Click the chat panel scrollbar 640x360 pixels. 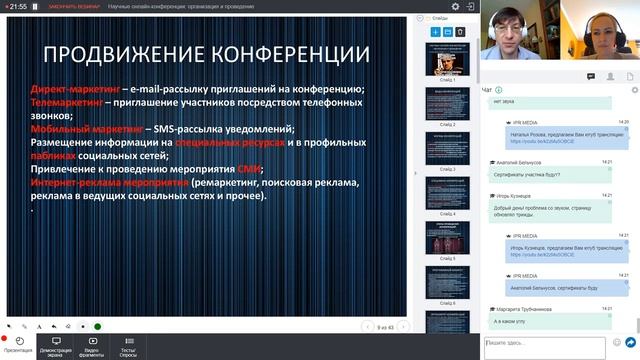[x=638, y=326]
